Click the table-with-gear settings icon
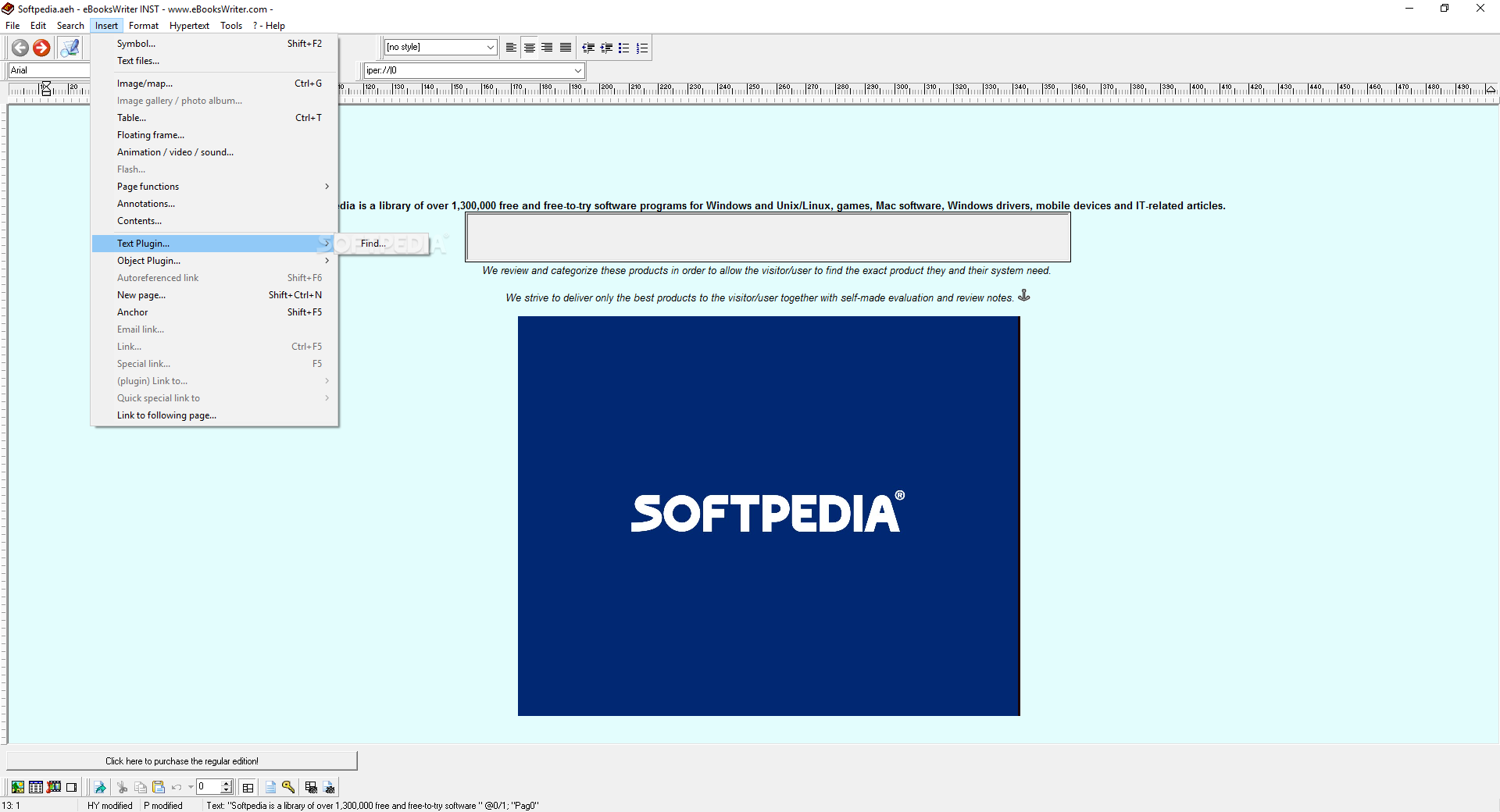1500x812 pixels. coord(311,787)
